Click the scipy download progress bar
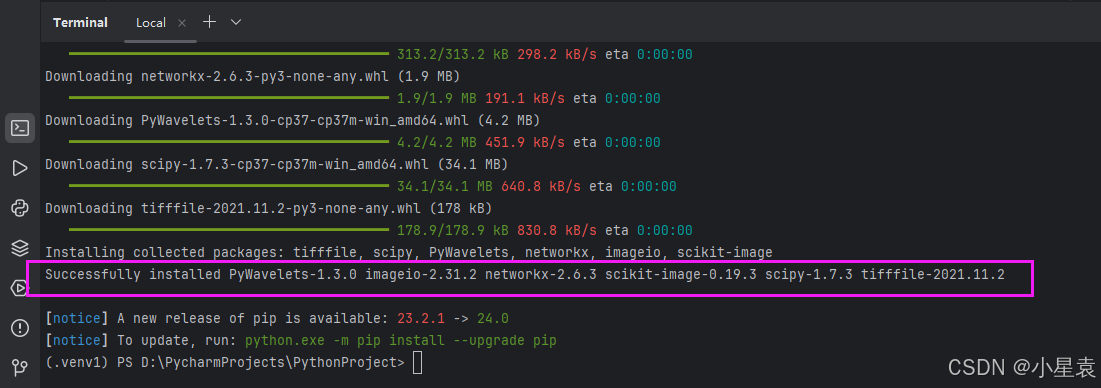Viewport: 1101px width, 388px height. (x=229, y=186)
